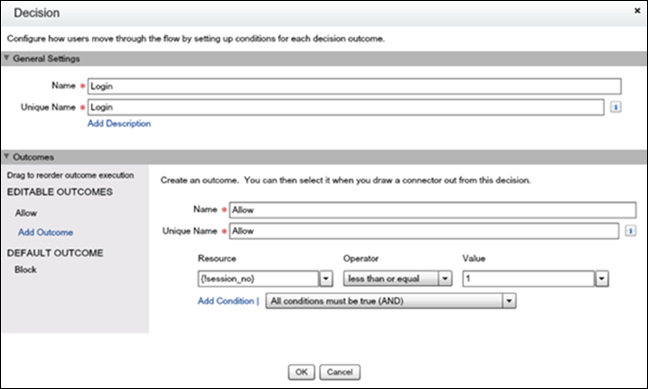The image size is (648, 389).
Task: Click the Add Description link
Action: tap(119, 124)
